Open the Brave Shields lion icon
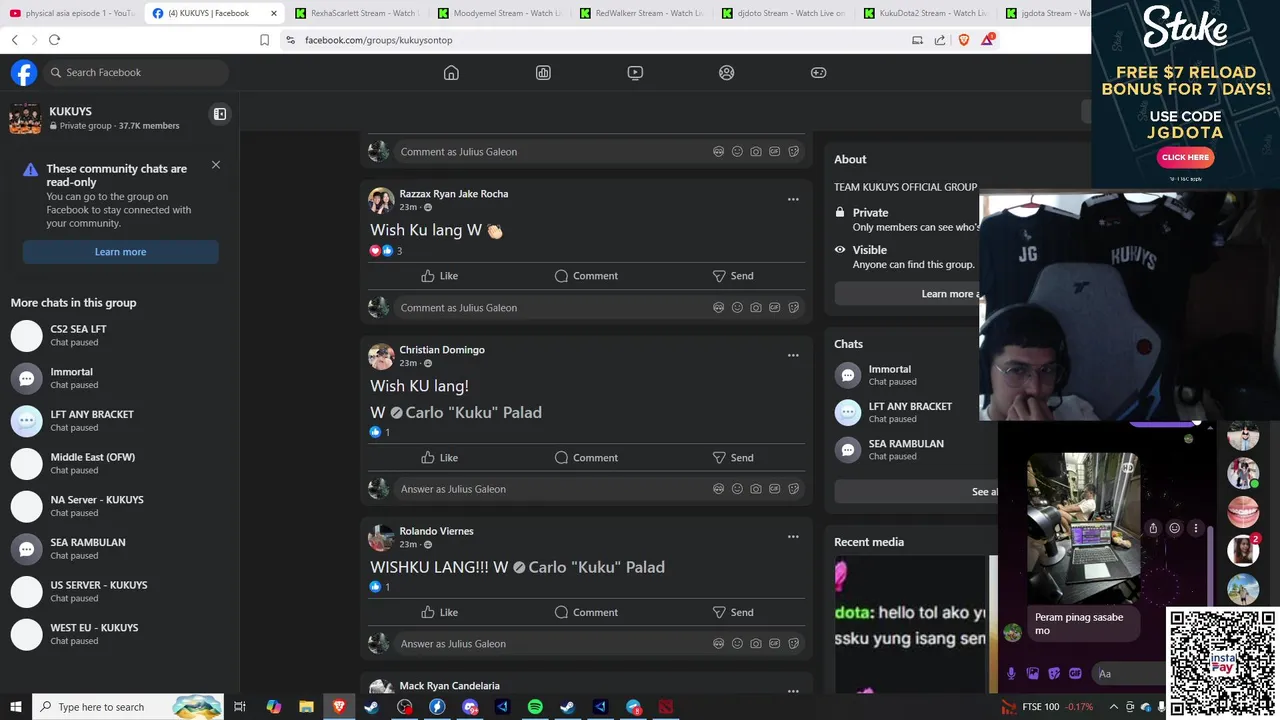Image resolution: width=1280 pixels, height=720 pixels. (964, 40)
